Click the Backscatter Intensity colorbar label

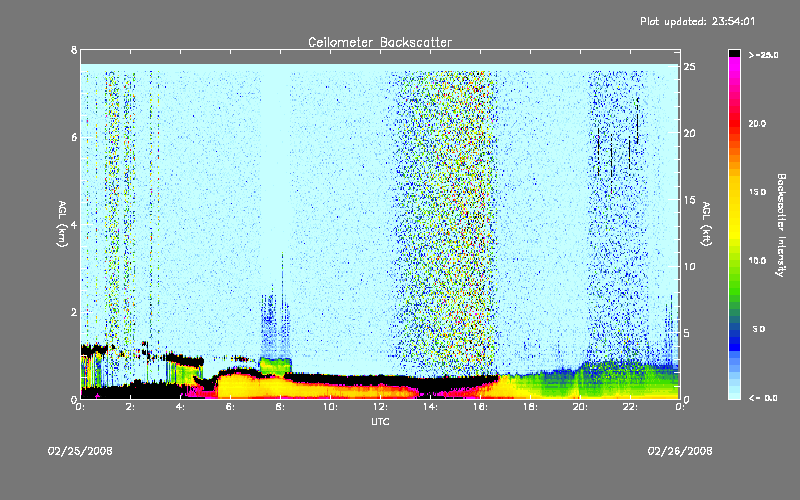781,225
